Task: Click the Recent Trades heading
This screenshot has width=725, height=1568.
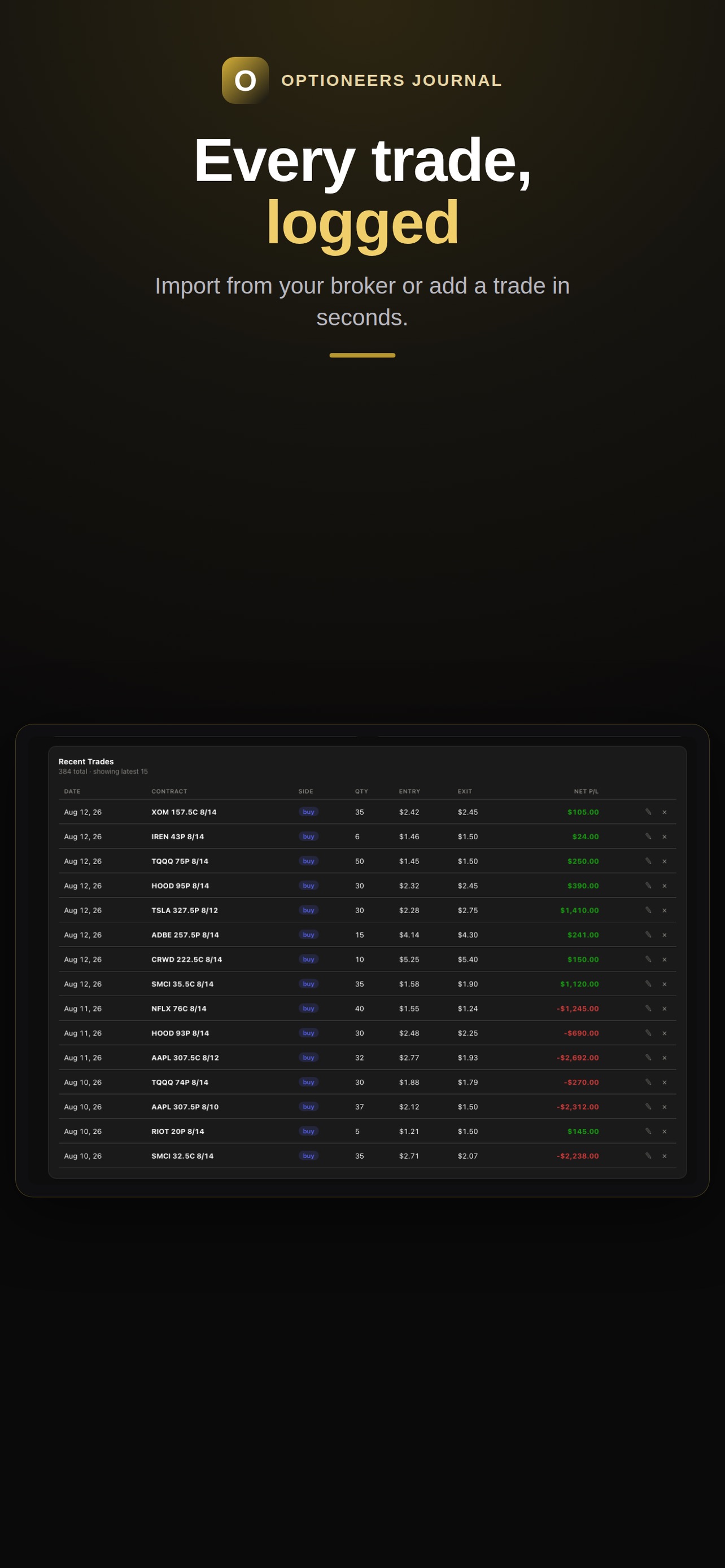Action: click(86, 761)
